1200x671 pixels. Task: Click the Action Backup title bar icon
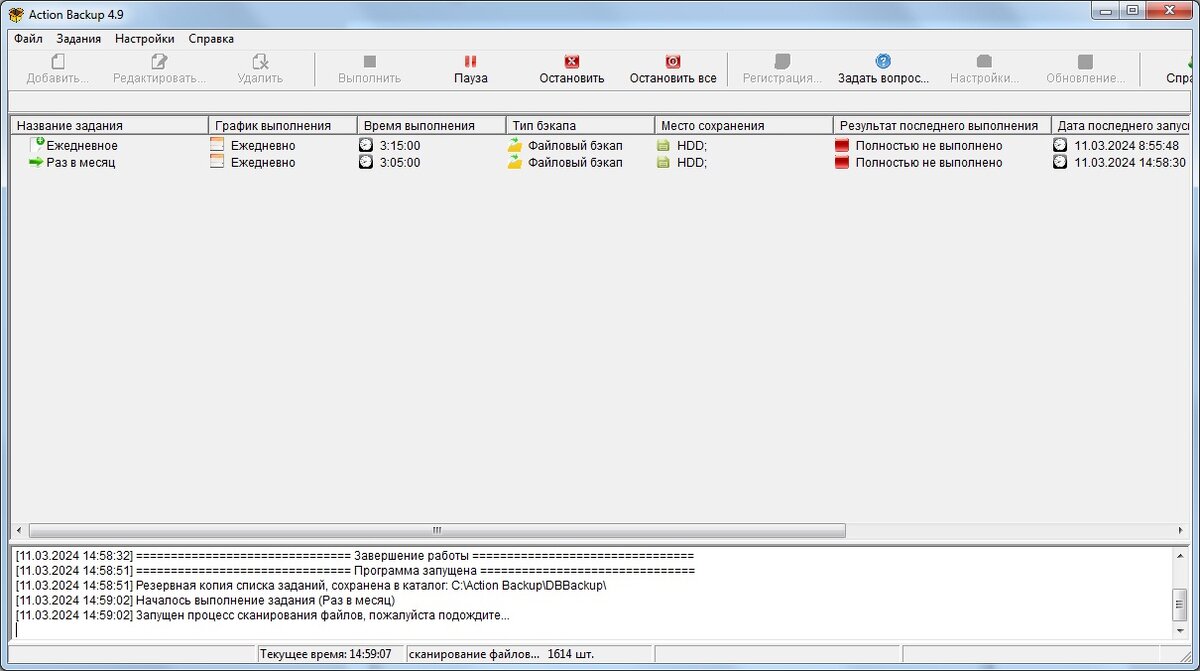pyautogui.click(x=16, y=14)
